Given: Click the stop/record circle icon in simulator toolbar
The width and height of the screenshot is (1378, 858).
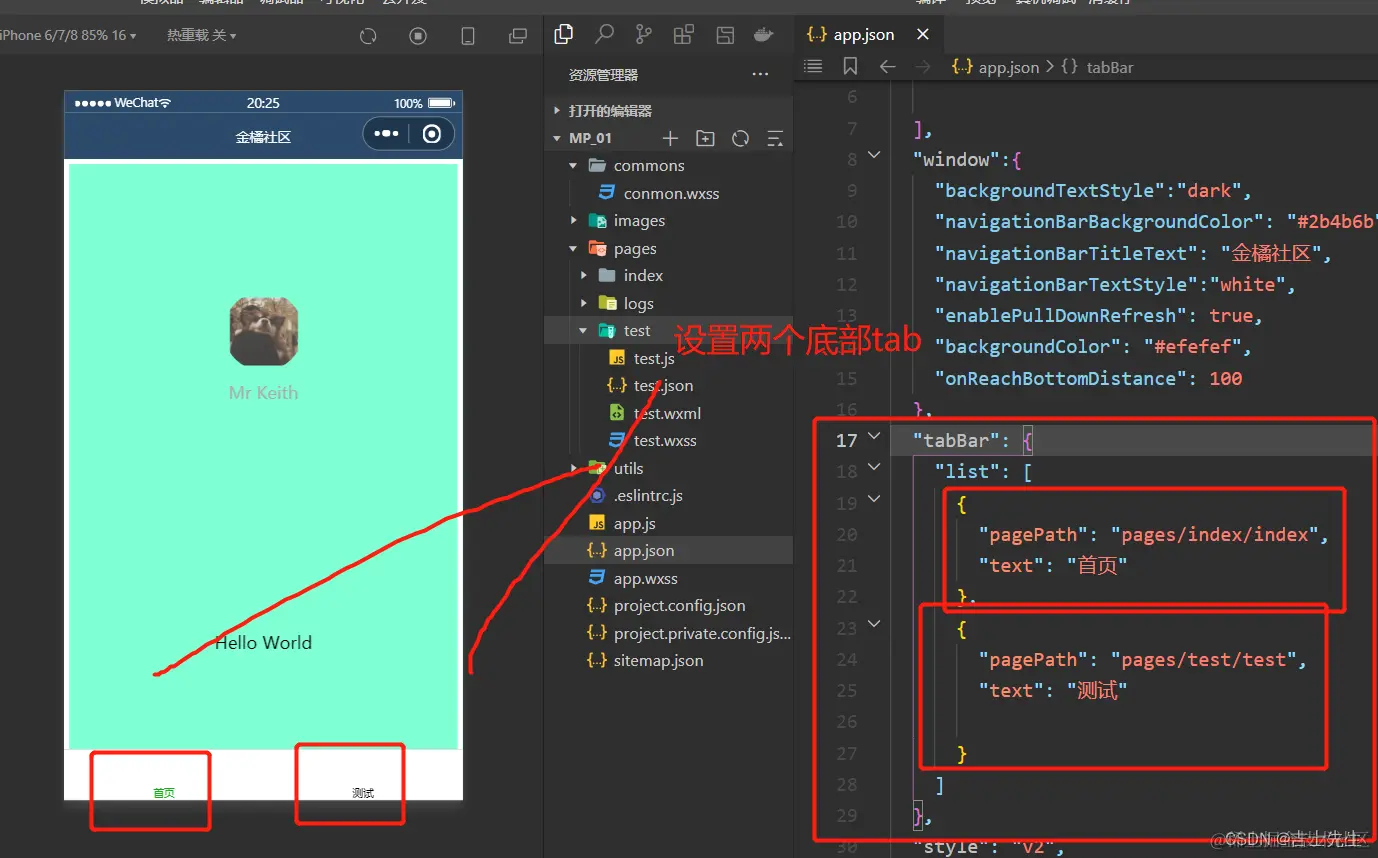Looking at the screenshot, I should point(418,36).
